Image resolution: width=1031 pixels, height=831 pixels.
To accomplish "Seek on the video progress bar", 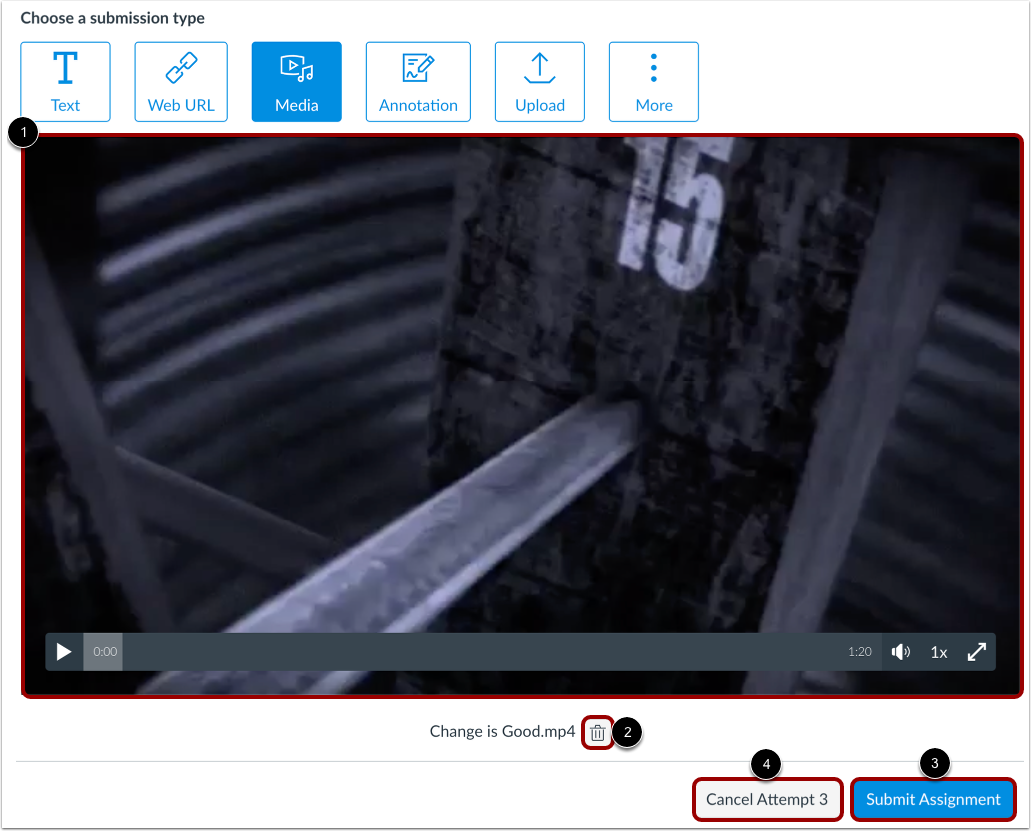I will (x=481, y=652).
